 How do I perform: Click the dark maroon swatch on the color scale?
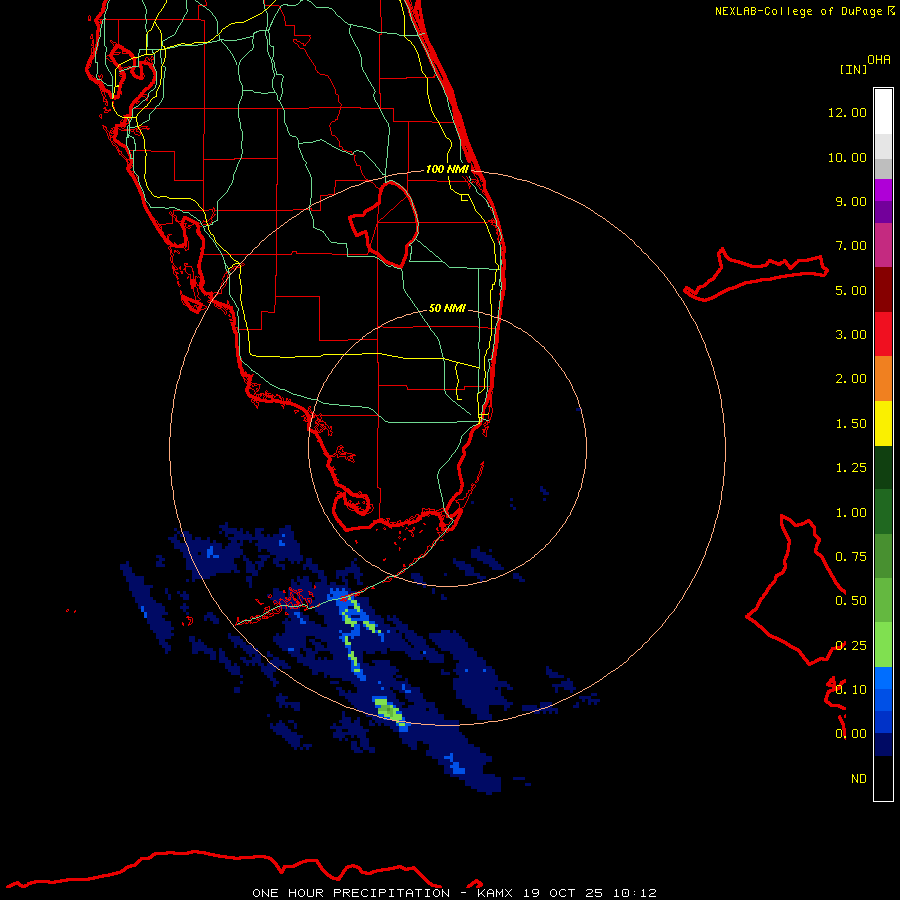pos(883,290)
